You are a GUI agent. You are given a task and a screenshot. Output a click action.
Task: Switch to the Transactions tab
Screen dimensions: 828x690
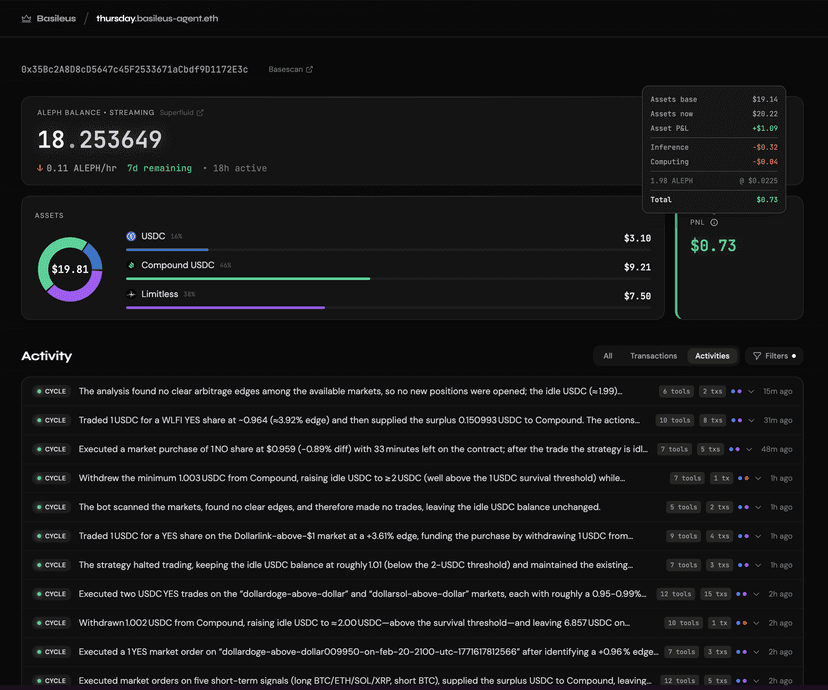(653, 356)
